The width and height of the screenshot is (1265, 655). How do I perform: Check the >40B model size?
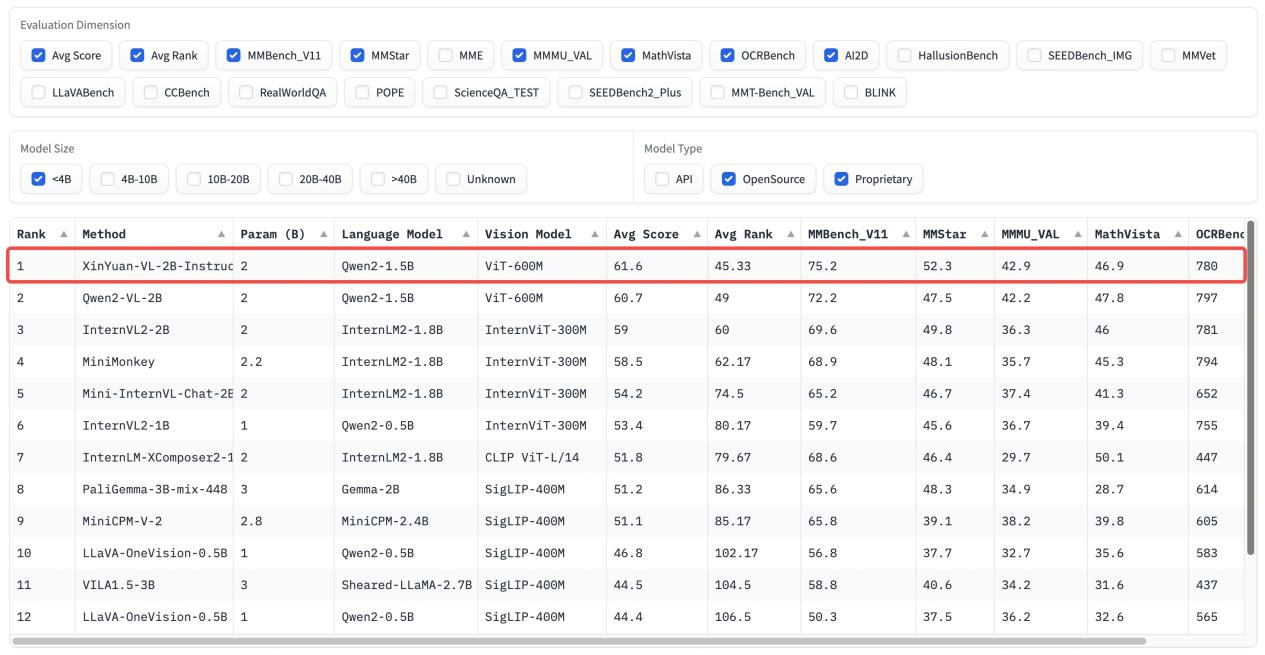377,179
